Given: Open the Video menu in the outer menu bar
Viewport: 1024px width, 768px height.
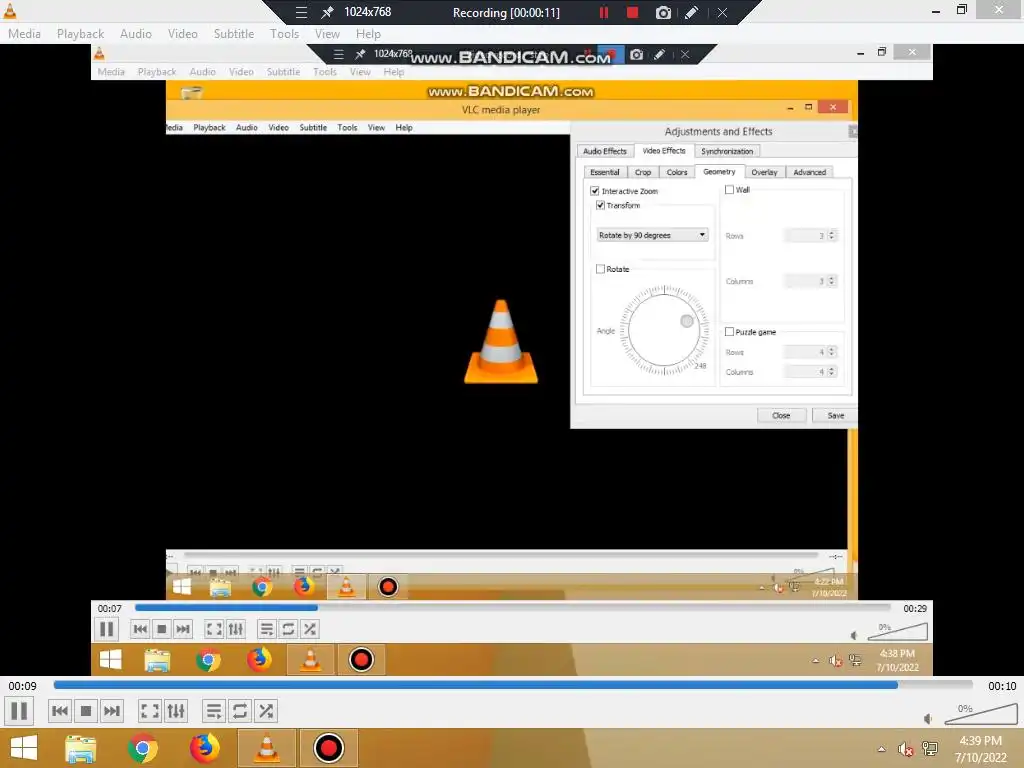Looking at the screenshot, I should tap(182, 34).
